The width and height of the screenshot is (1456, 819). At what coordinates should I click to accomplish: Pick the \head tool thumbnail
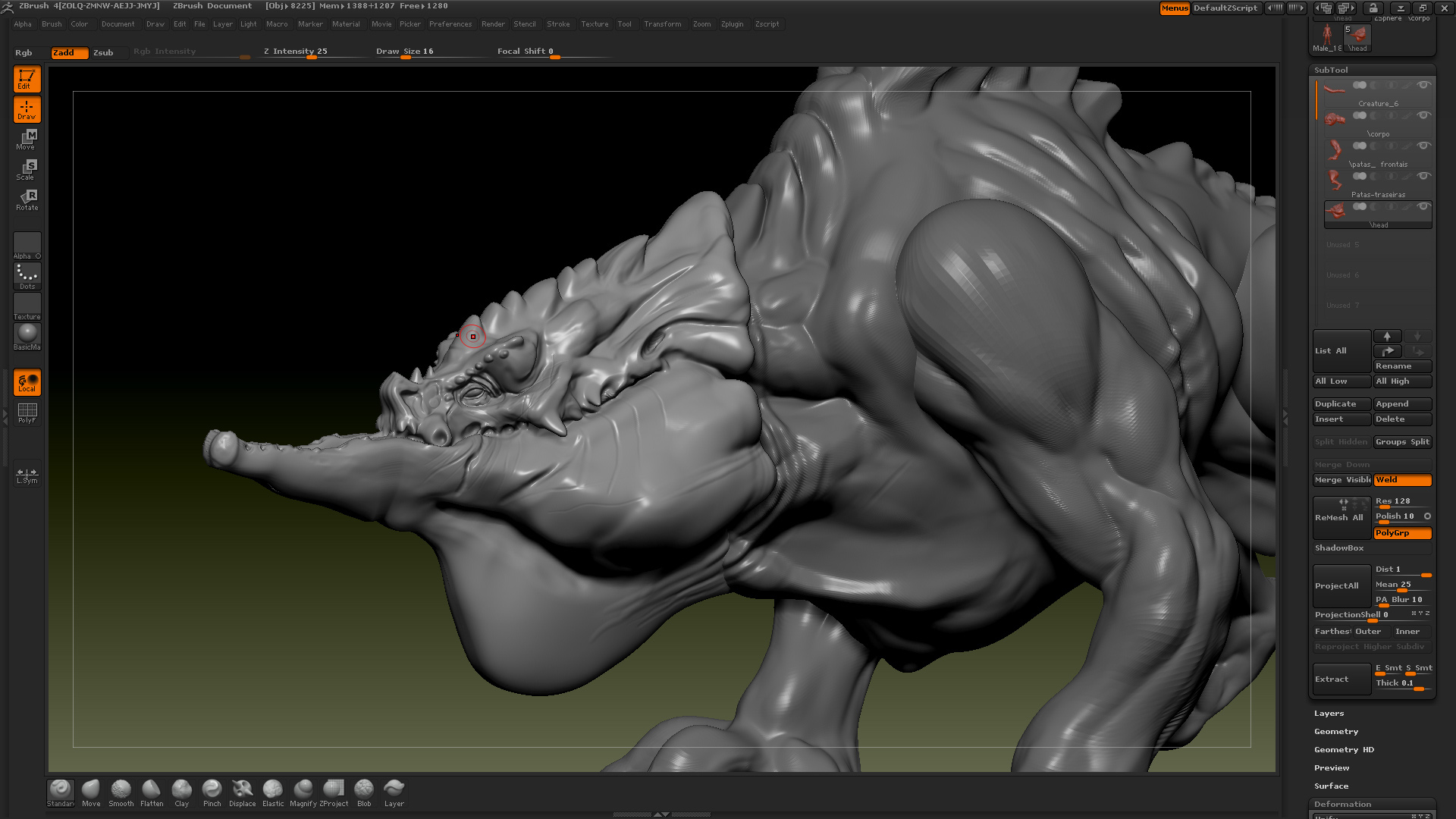pyautogui.click(x=1357, y=38)
